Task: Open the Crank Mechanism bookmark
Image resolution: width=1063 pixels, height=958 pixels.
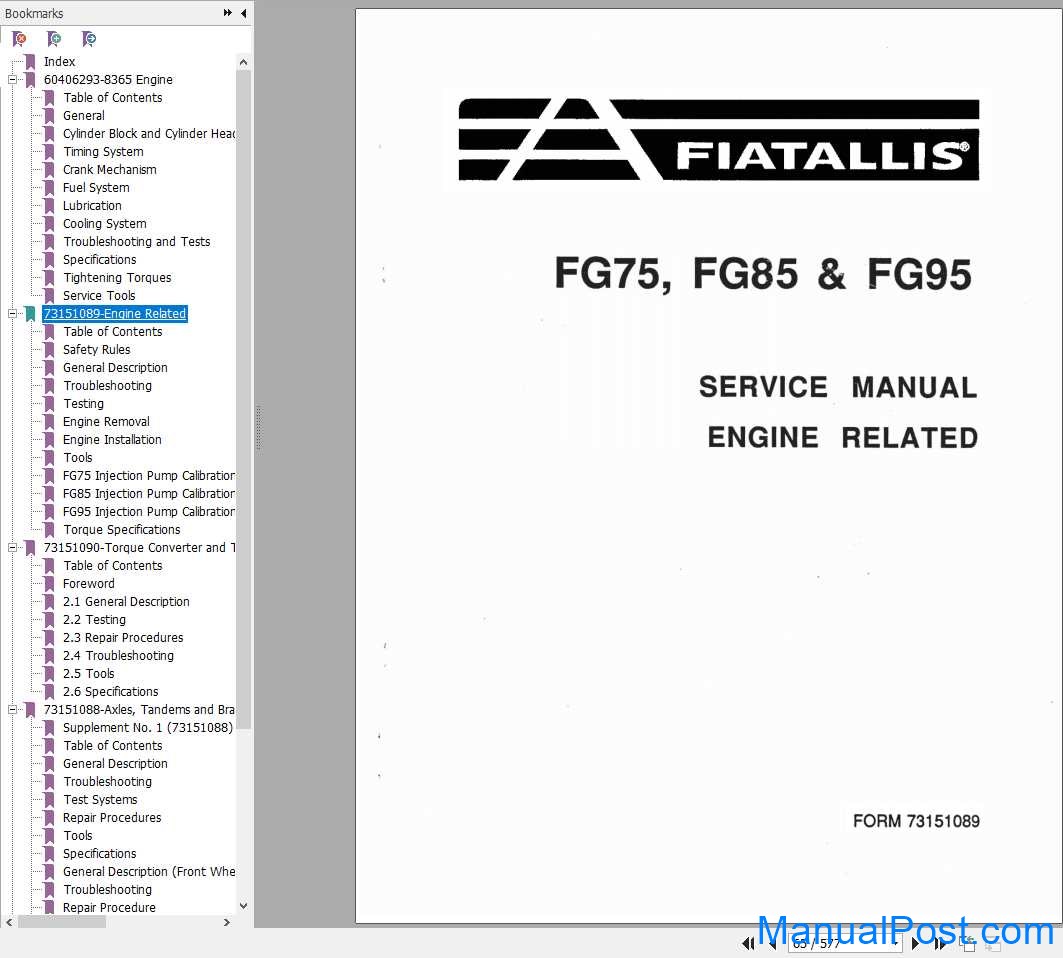Action: coord(110,169)
